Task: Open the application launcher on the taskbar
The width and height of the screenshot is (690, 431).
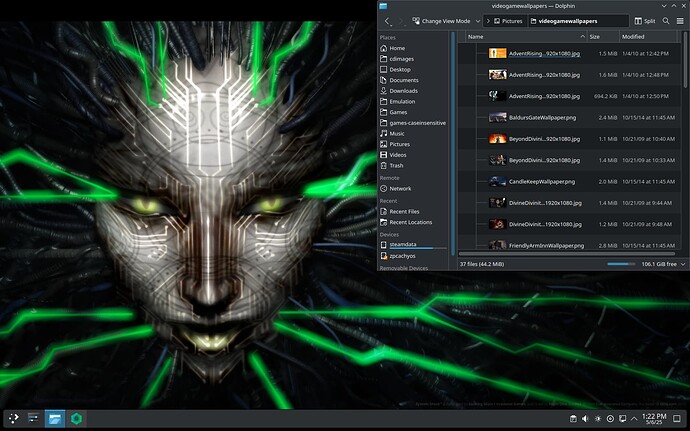Action: pos(14,418)
